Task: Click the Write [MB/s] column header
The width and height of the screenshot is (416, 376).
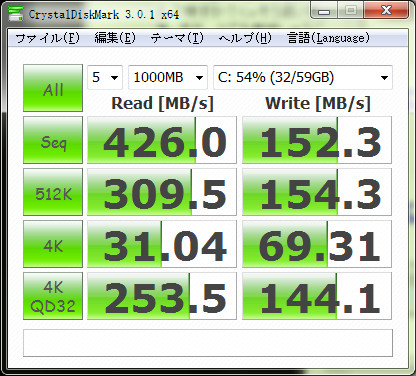Action: 318,103
